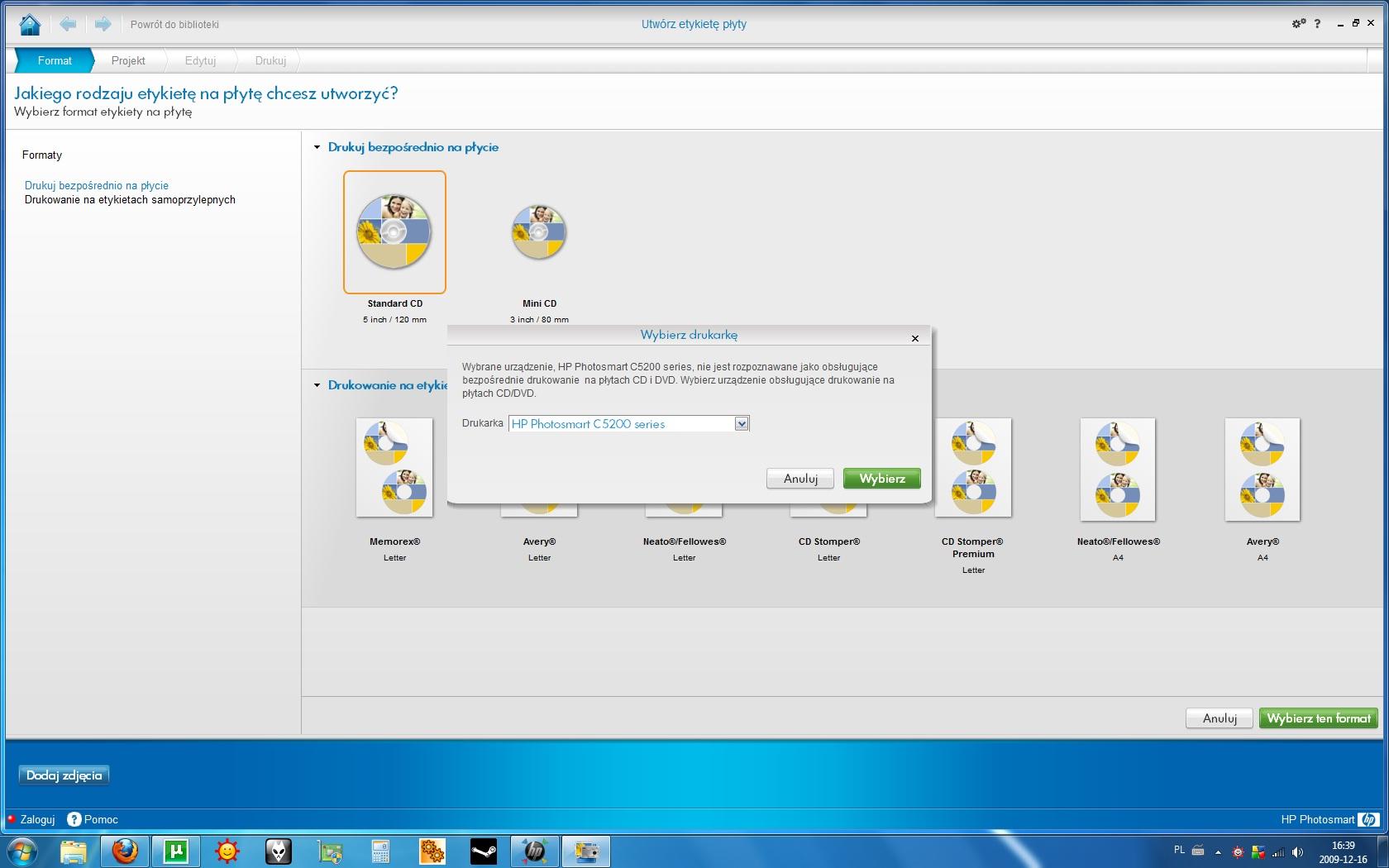Screen dimensions: 1389x868
Task: Select the Mini CD format thumbnail
Action: coord(539,232)
